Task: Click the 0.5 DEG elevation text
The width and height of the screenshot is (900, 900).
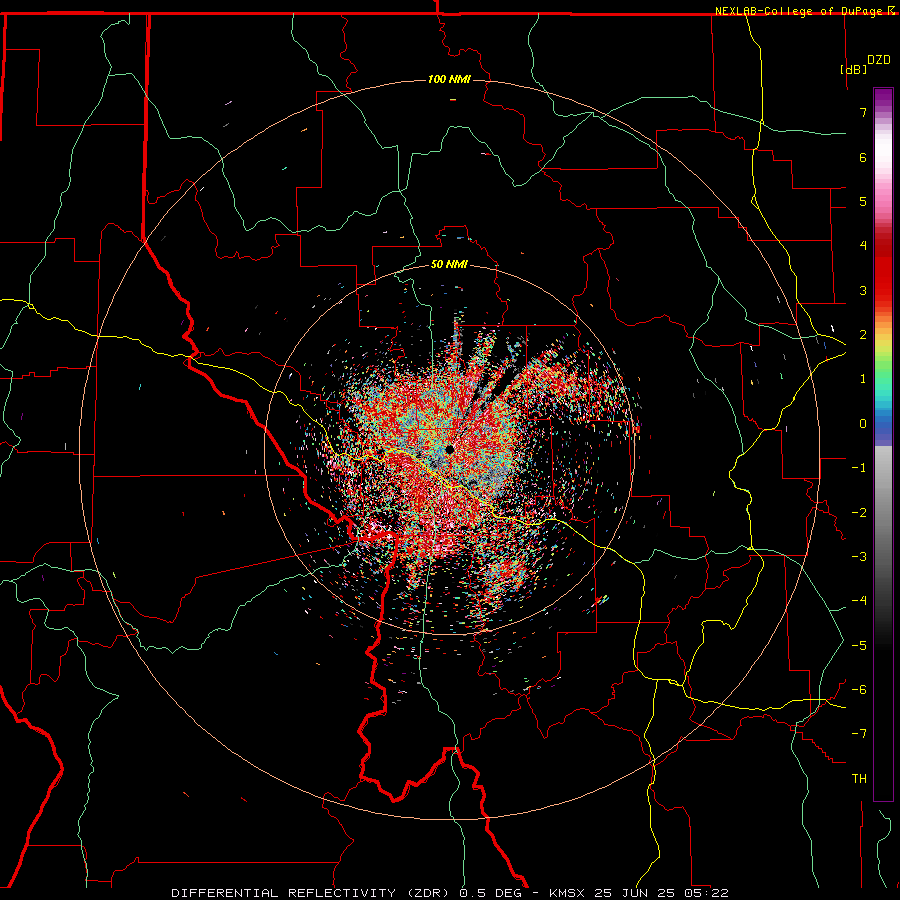Action: click(491, 893)
